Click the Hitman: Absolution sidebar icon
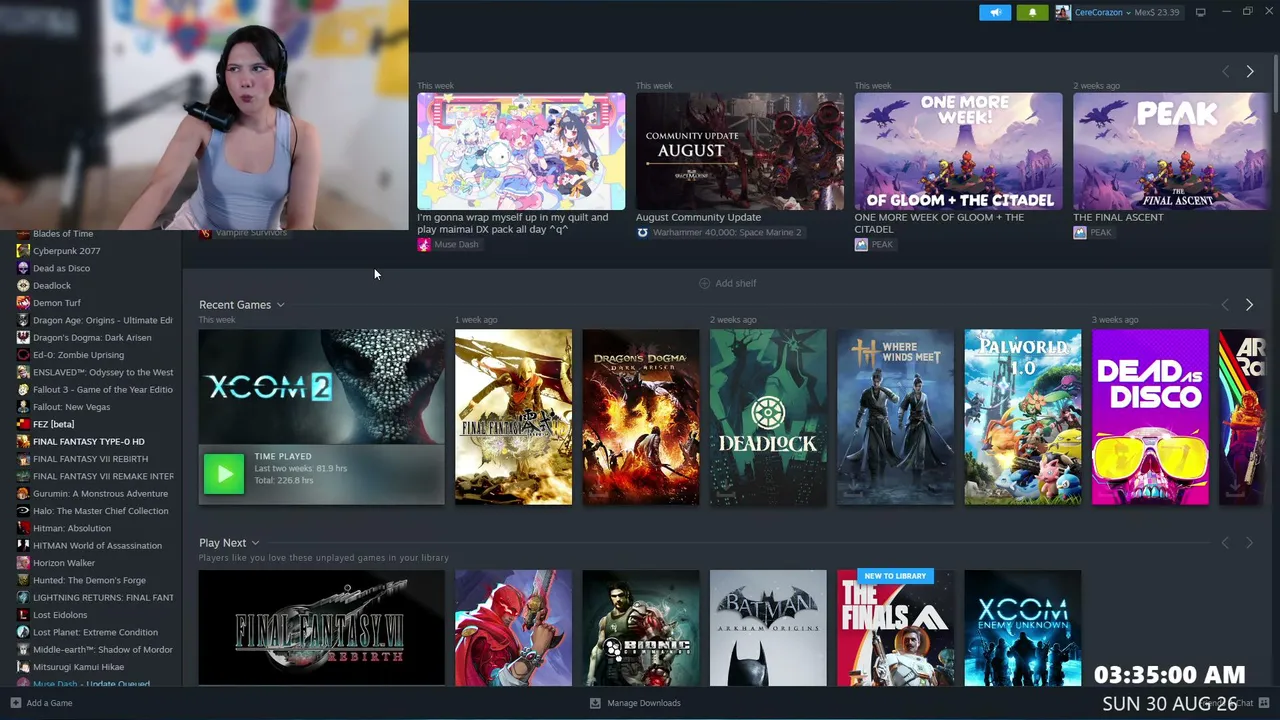1280x720 pixels. tap(23, 528)
